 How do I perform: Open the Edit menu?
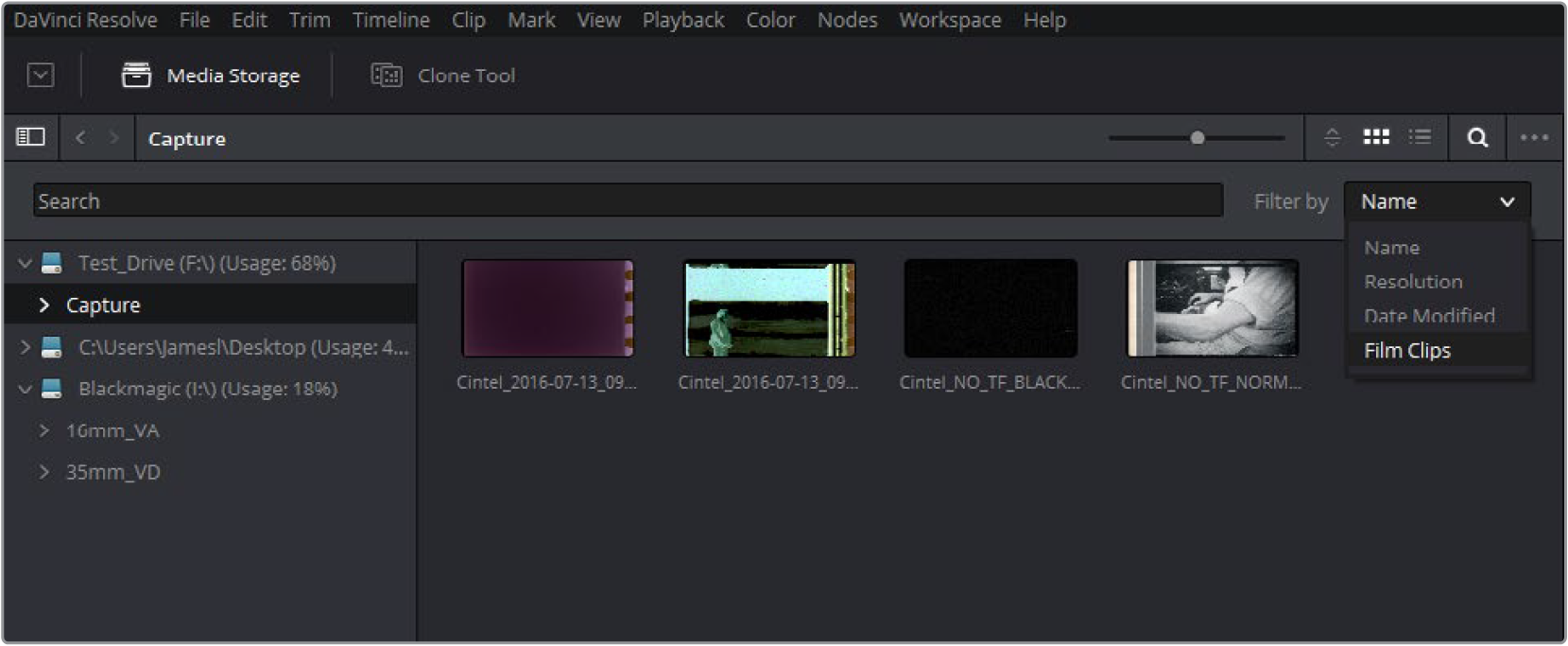pyautogui.click(x=250, y=20)
